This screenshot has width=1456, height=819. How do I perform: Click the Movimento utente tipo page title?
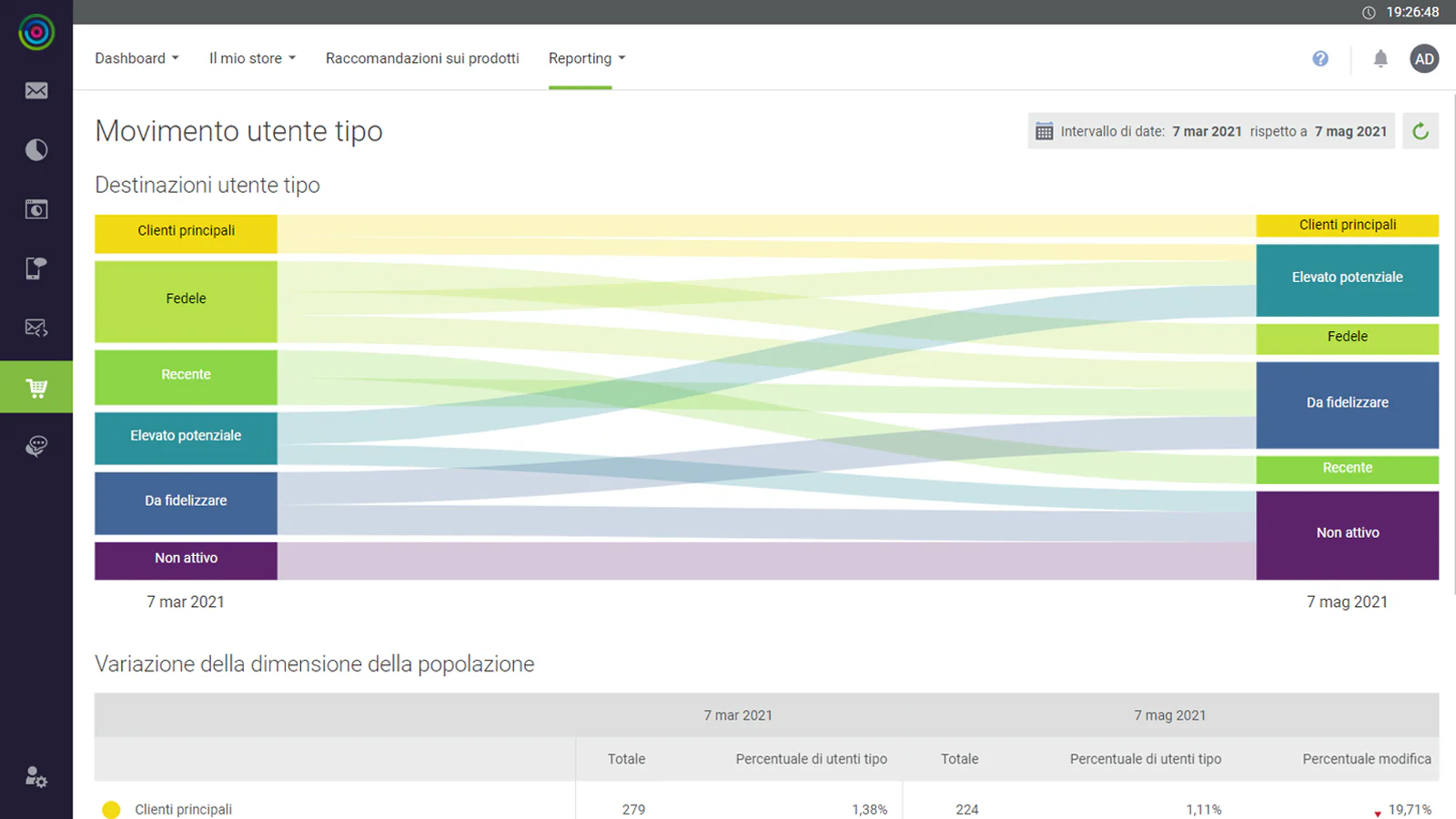238,131
